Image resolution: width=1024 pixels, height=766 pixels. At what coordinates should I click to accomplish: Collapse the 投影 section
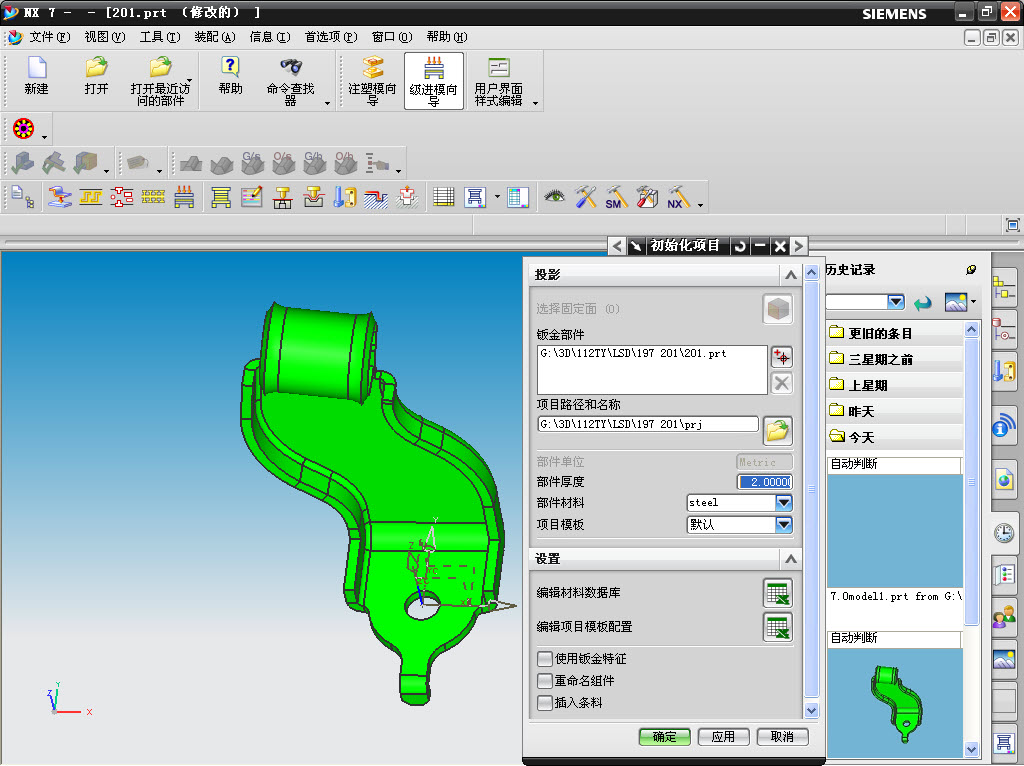(791, 275)
